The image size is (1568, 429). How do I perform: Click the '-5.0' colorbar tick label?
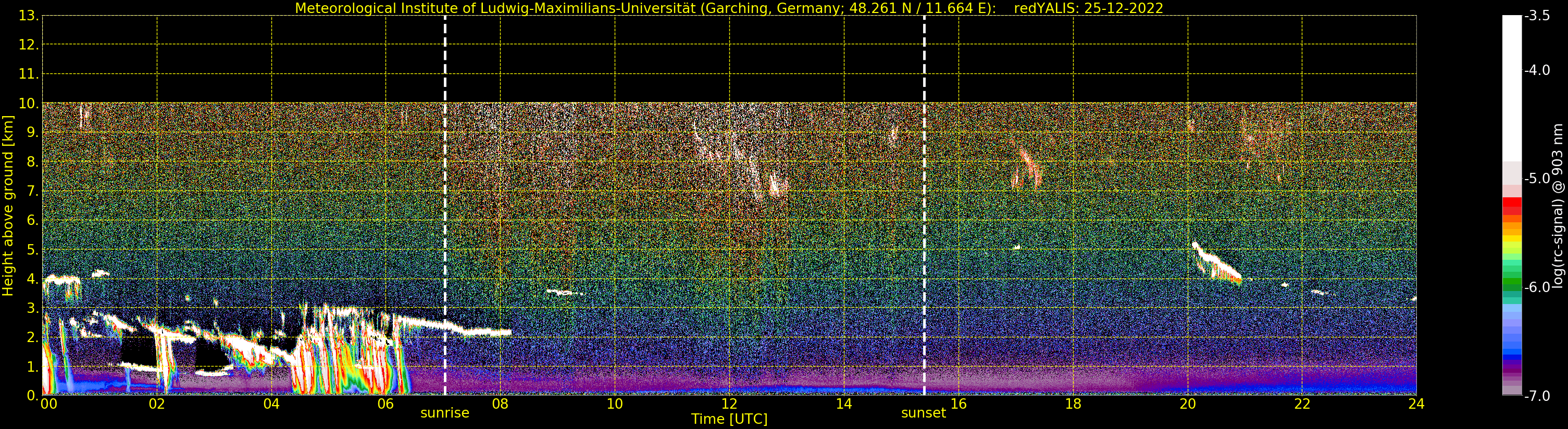click(1537, 179)
